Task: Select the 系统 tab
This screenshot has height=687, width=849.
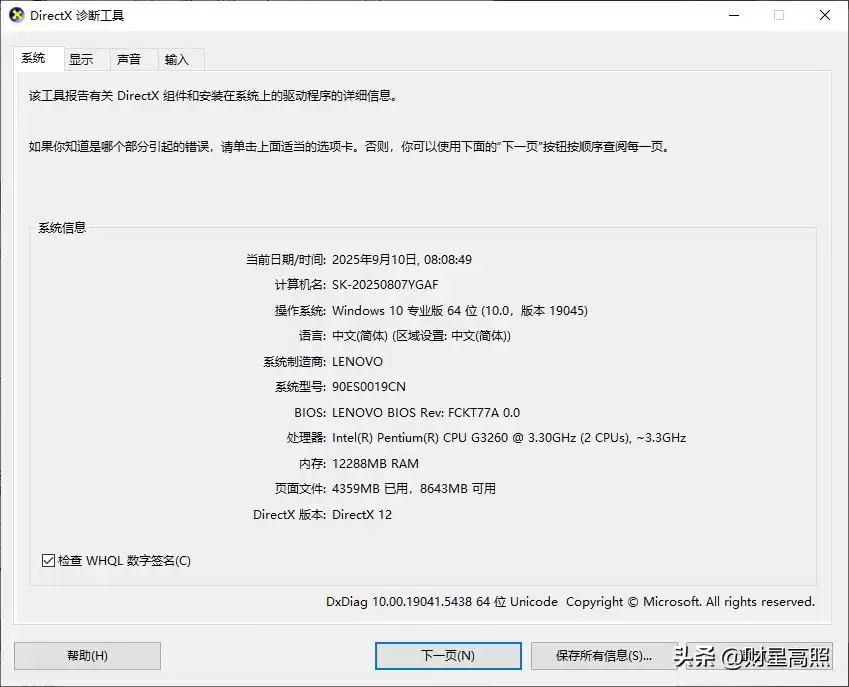Action: [x=35, y=59]
